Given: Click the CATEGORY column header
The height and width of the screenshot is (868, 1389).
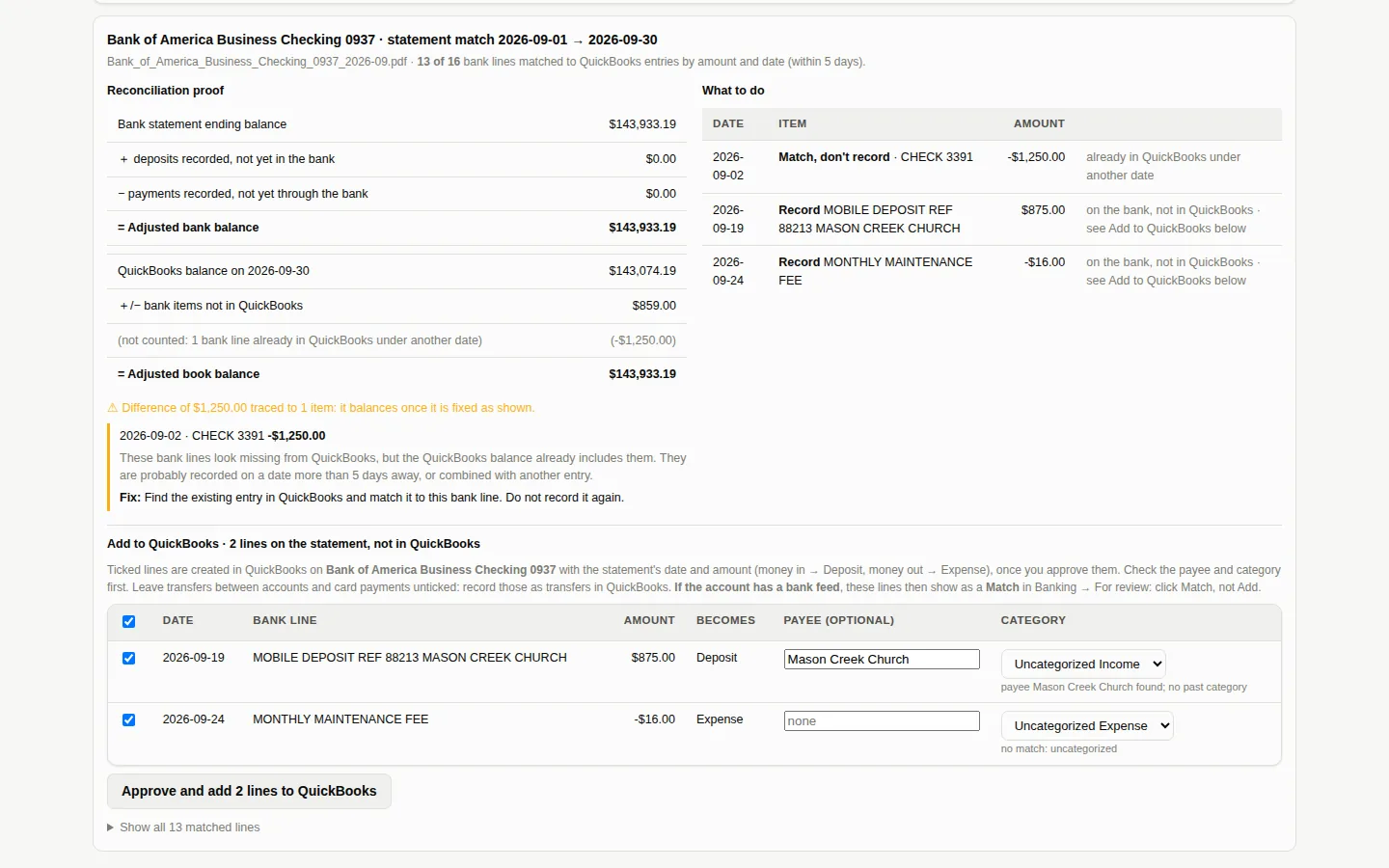Looking at the screenshot, I should [1033, 620].
